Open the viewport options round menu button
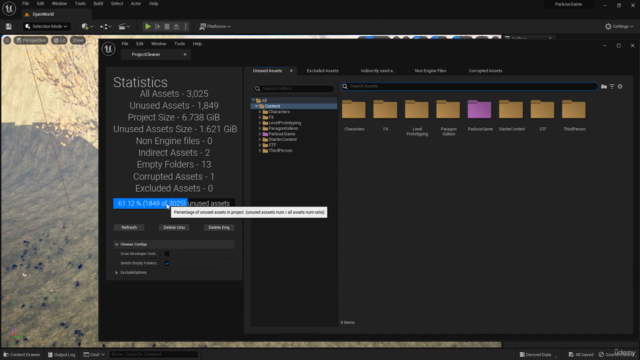Viewport: 640px width, 360px height. [x=7, y=40]
